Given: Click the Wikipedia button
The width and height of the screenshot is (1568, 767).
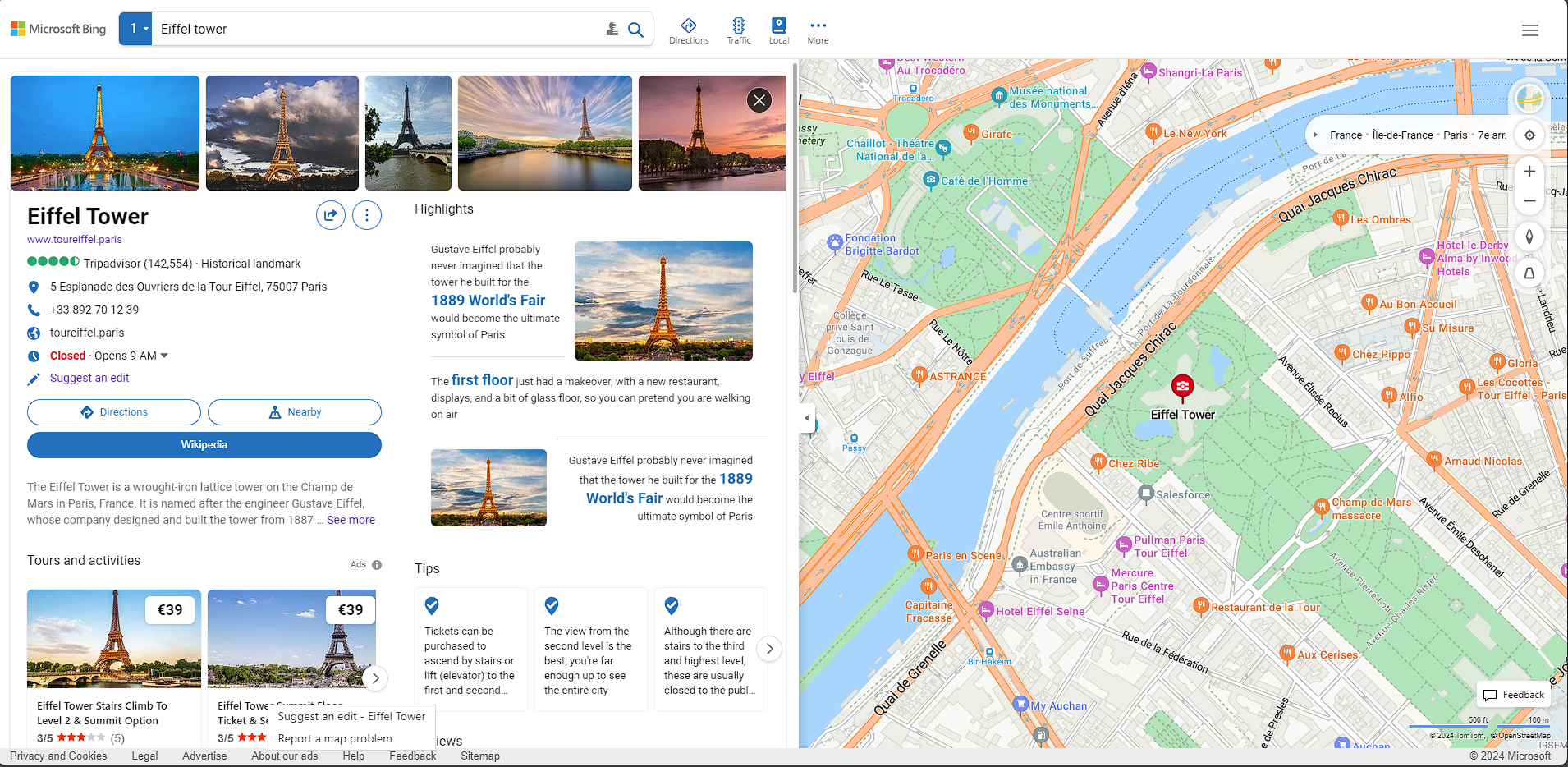Looking at the screenshot, I should coord(204,444).
